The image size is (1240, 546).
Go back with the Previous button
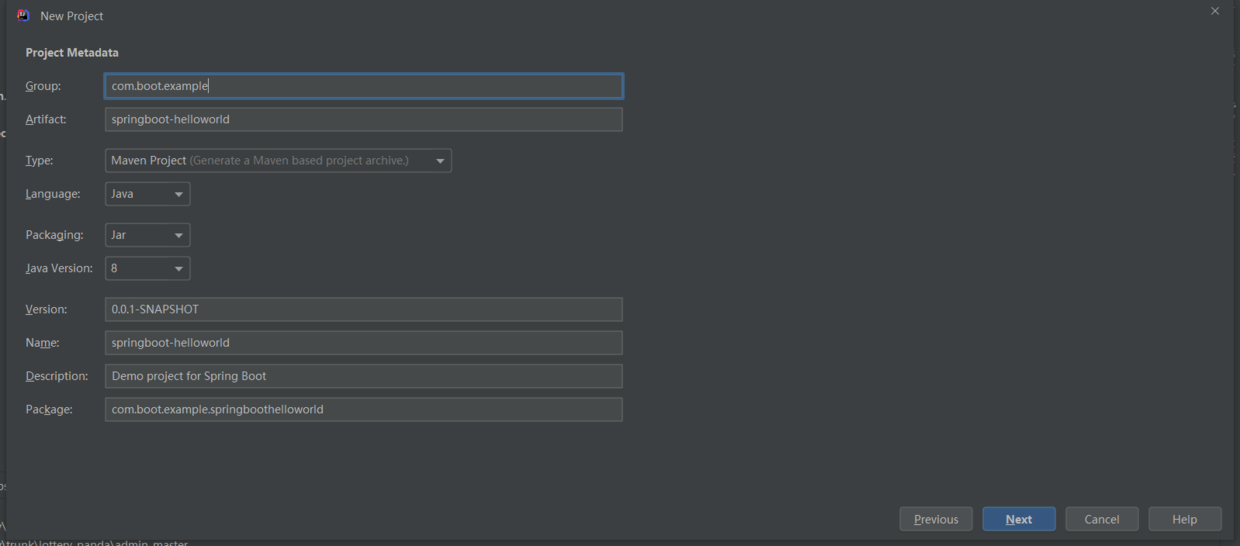point(936,519)
